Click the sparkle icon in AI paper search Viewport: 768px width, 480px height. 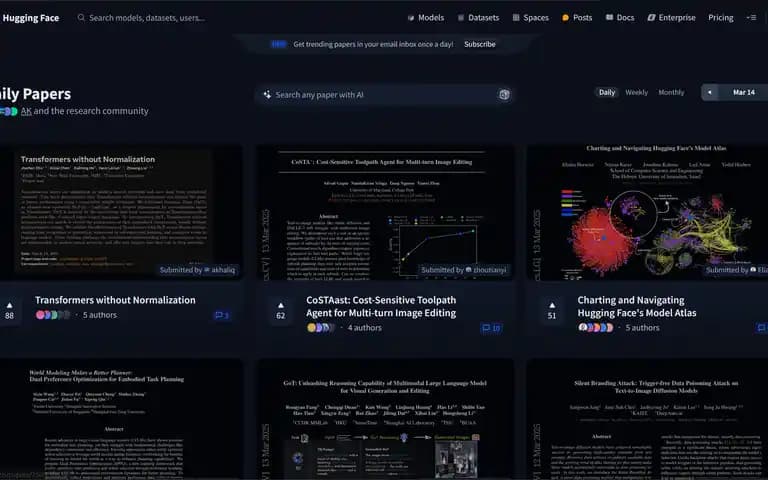tap(267, 95)
